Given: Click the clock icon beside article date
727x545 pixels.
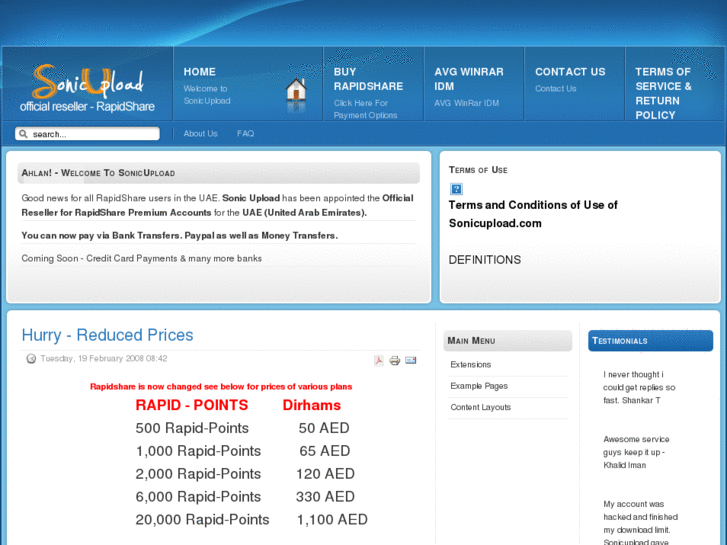Looking at the screenshot, I should pyautogui.click(x=31, y=359).
